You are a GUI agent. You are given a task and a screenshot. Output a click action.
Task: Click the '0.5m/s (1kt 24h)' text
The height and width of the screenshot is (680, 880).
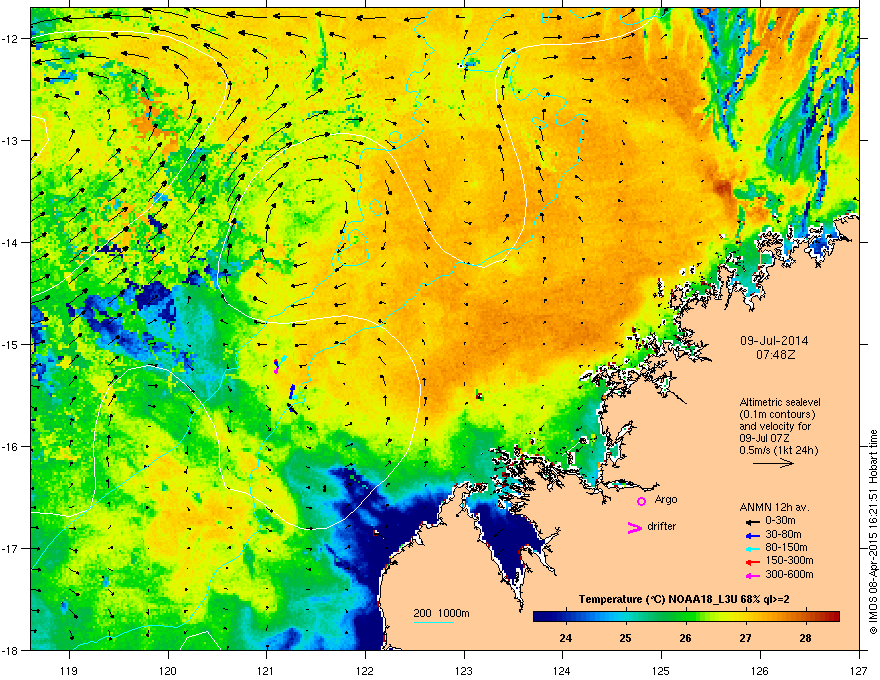(x=778, y=450)
